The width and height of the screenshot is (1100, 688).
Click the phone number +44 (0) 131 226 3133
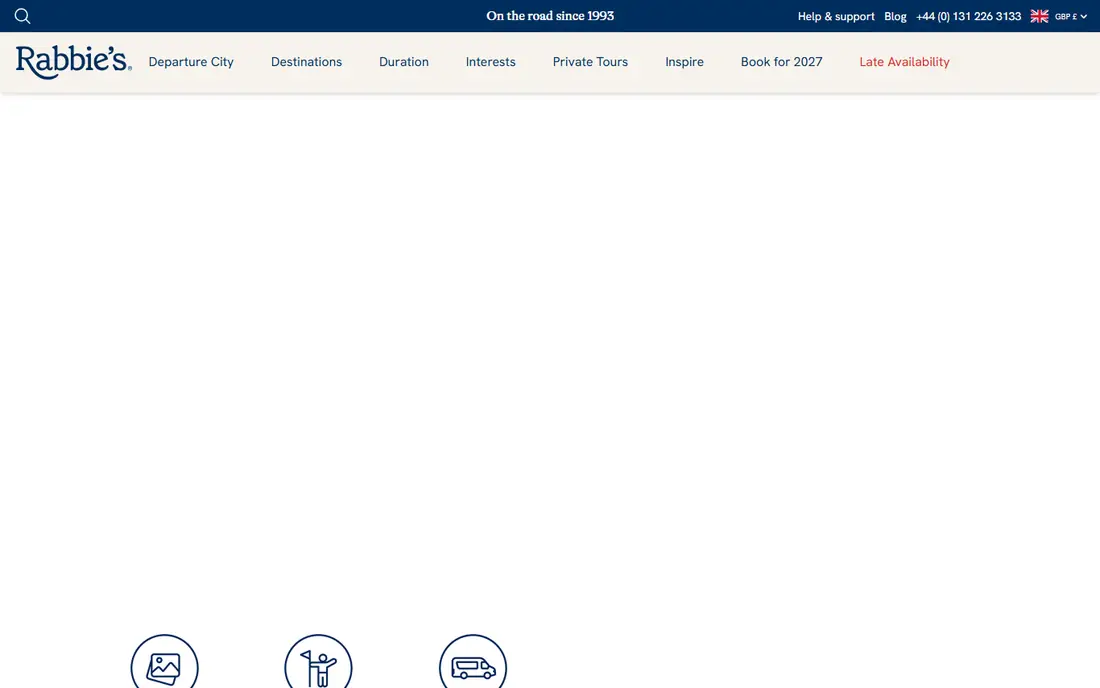(x=968, y=16)
